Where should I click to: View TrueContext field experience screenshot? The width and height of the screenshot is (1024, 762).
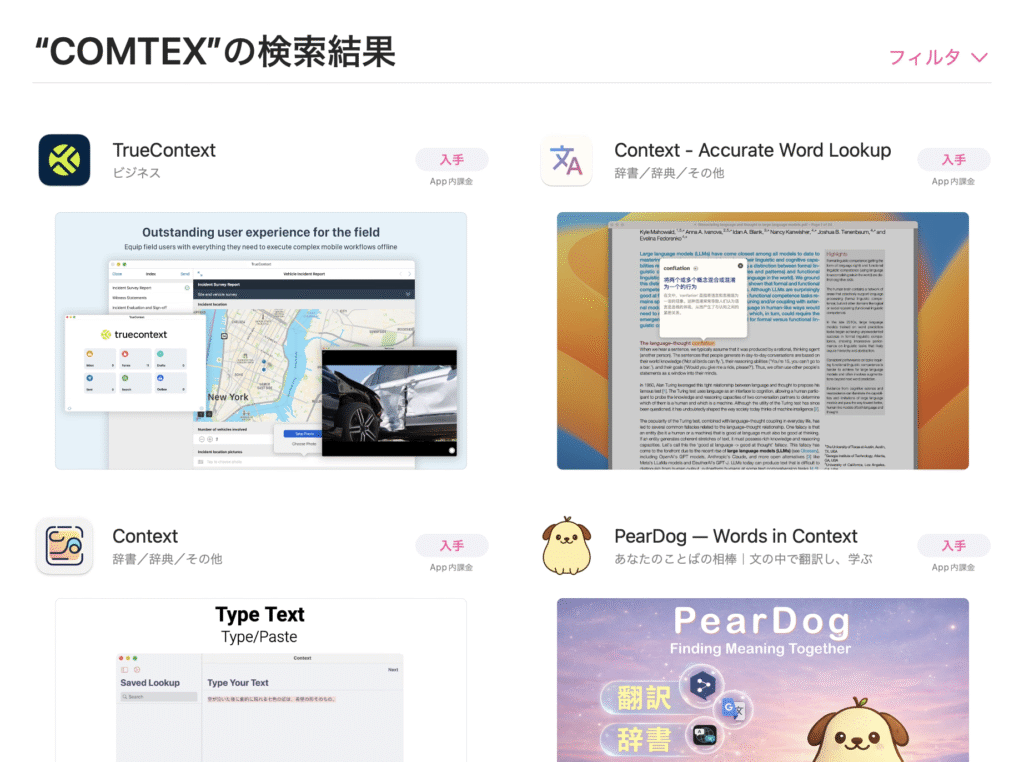coord(261,340)
